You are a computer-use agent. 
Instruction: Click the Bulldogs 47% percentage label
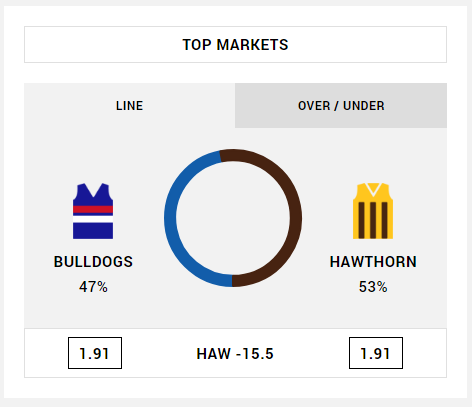[x=93, y=287]
